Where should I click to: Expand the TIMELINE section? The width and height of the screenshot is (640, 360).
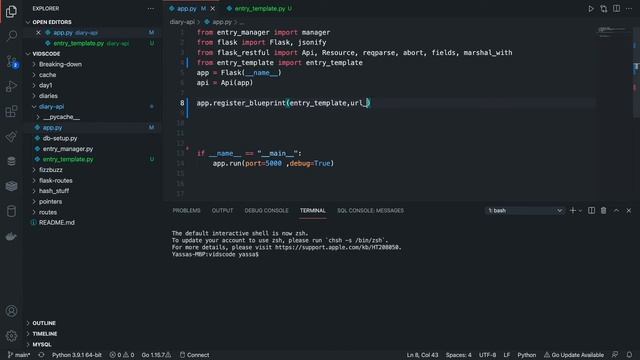click(x=44, y=334)
